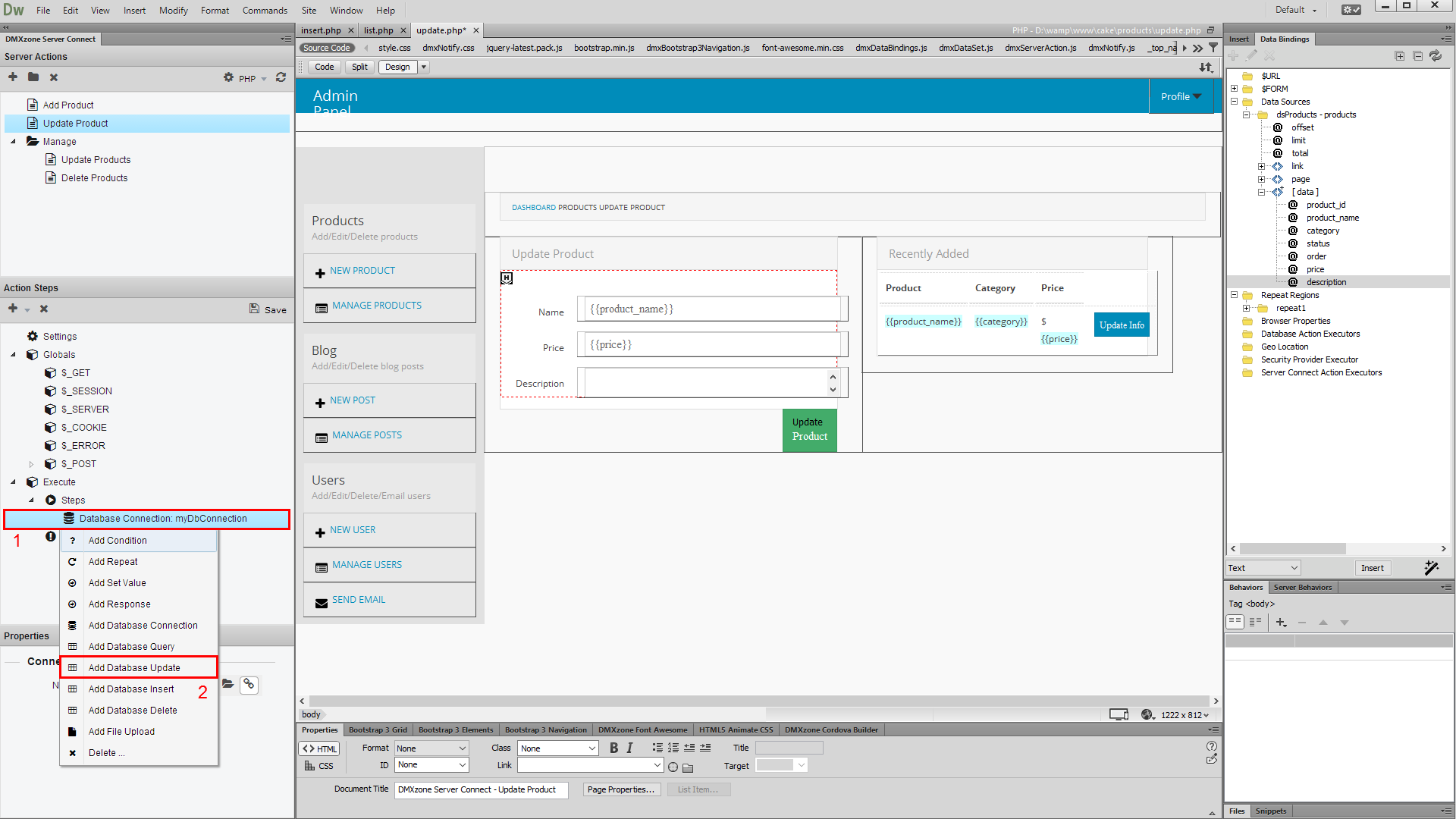Screen dimensions: 1456x819
Task: Click the expand all icon in Data Bindings
Action: click(1400, 56)
